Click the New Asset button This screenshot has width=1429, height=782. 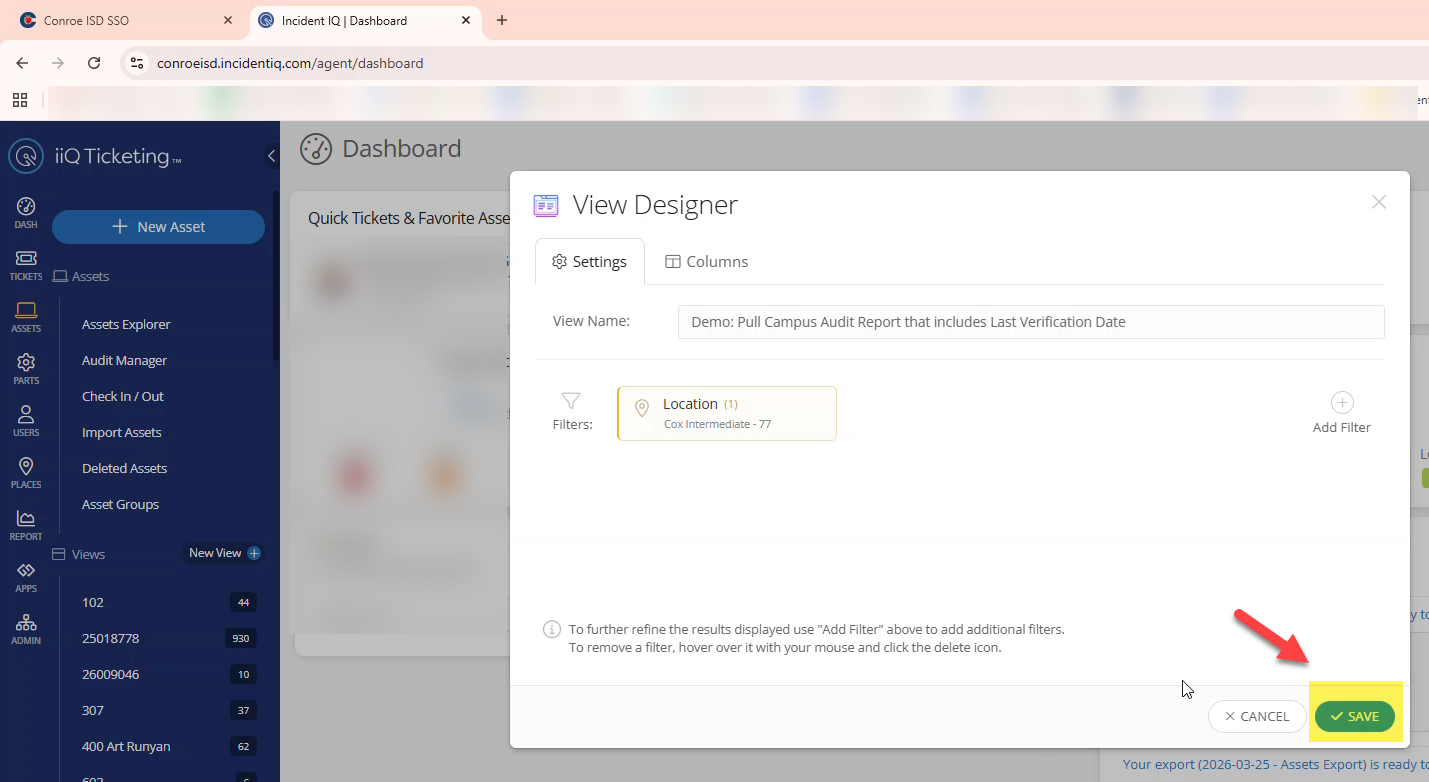[158, 227]
